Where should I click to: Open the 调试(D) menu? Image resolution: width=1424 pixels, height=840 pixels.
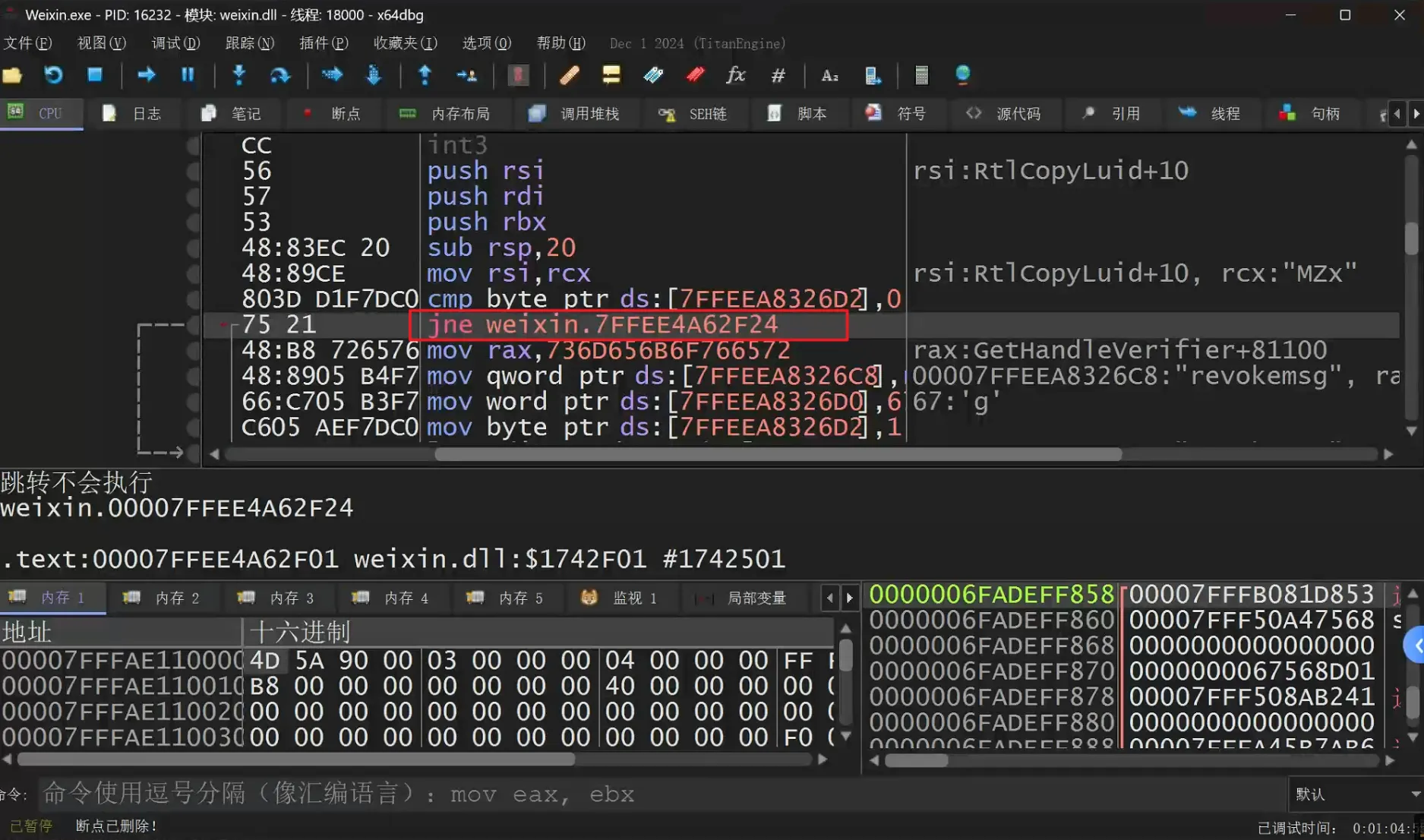[x=175, y=43]
